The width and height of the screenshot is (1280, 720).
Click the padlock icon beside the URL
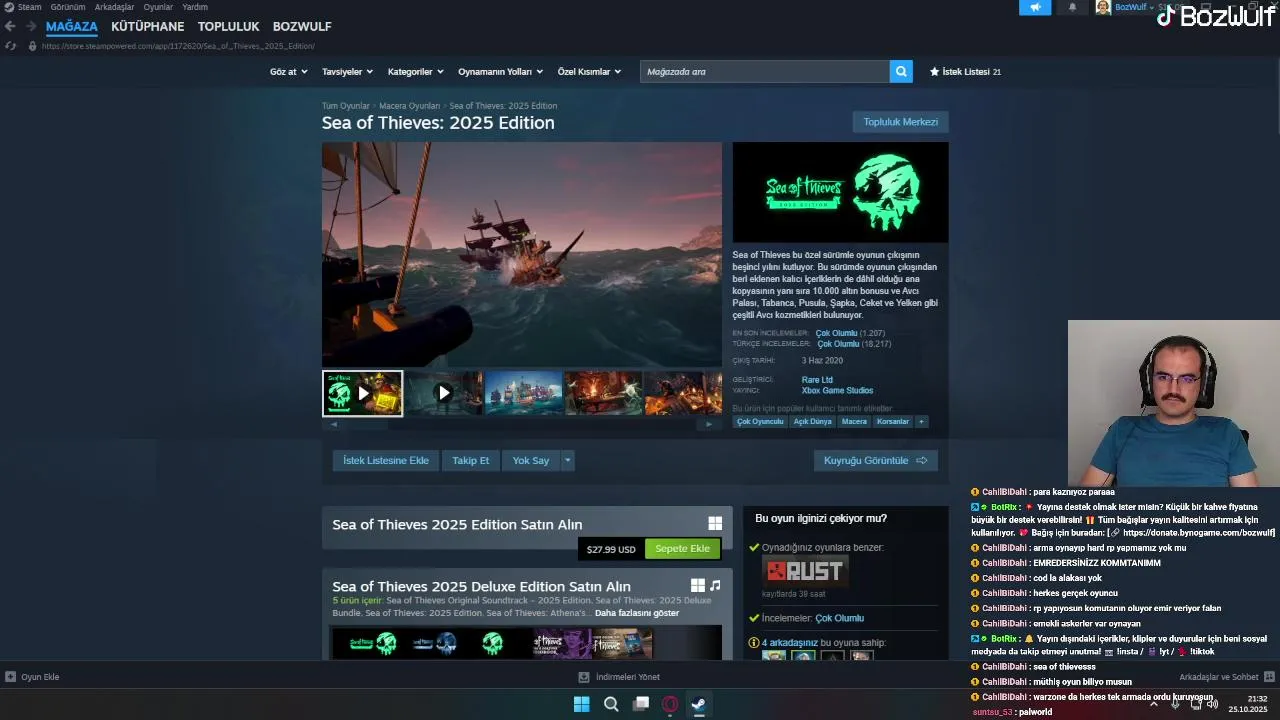[32, 46]
